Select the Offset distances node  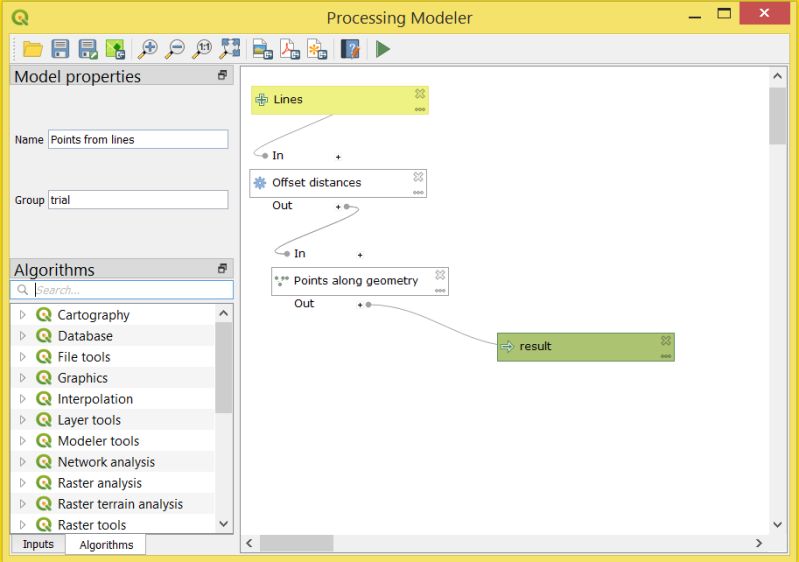[x=338, y=183]
